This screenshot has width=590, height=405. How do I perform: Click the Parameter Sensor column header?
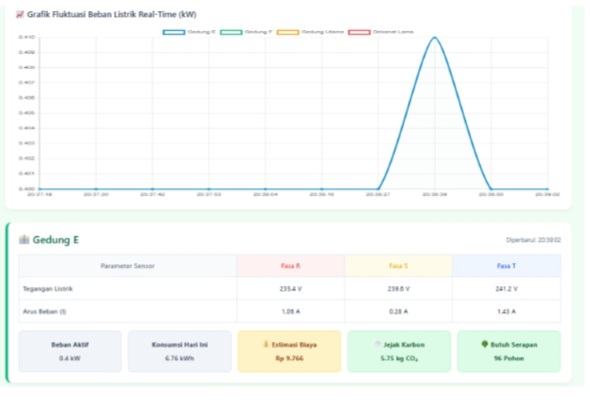tap(128, 266)
